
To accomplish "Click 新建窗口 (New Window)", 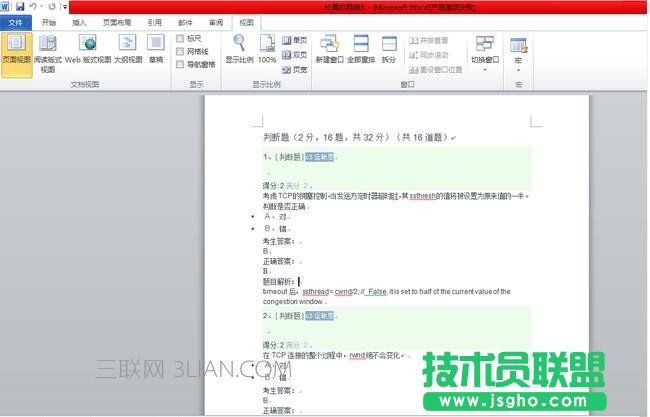I will pyautogui.click(x=330, y=49).
